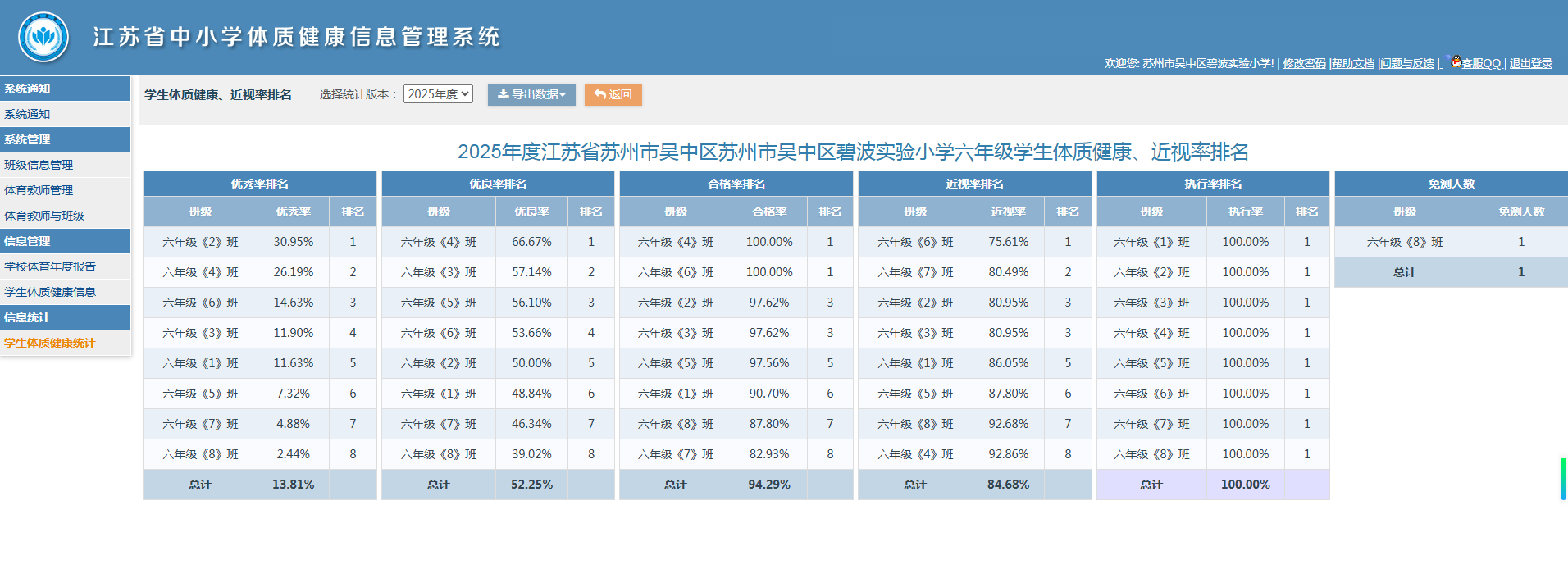Click the 问题与反馈 feedback link
Image resolution: width=1568 pixels, height=569 pixels.
click(x=1407, y=63)
